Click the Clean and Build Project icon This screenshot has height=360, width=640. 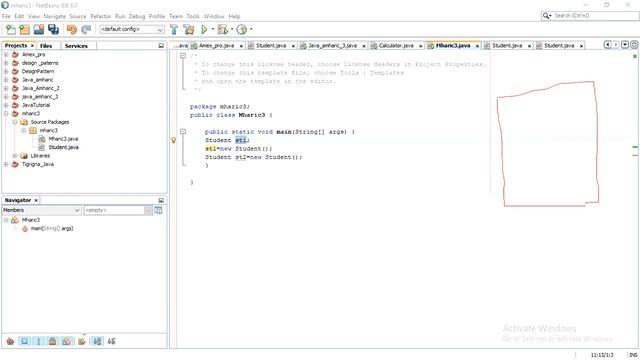pos(189,29)
